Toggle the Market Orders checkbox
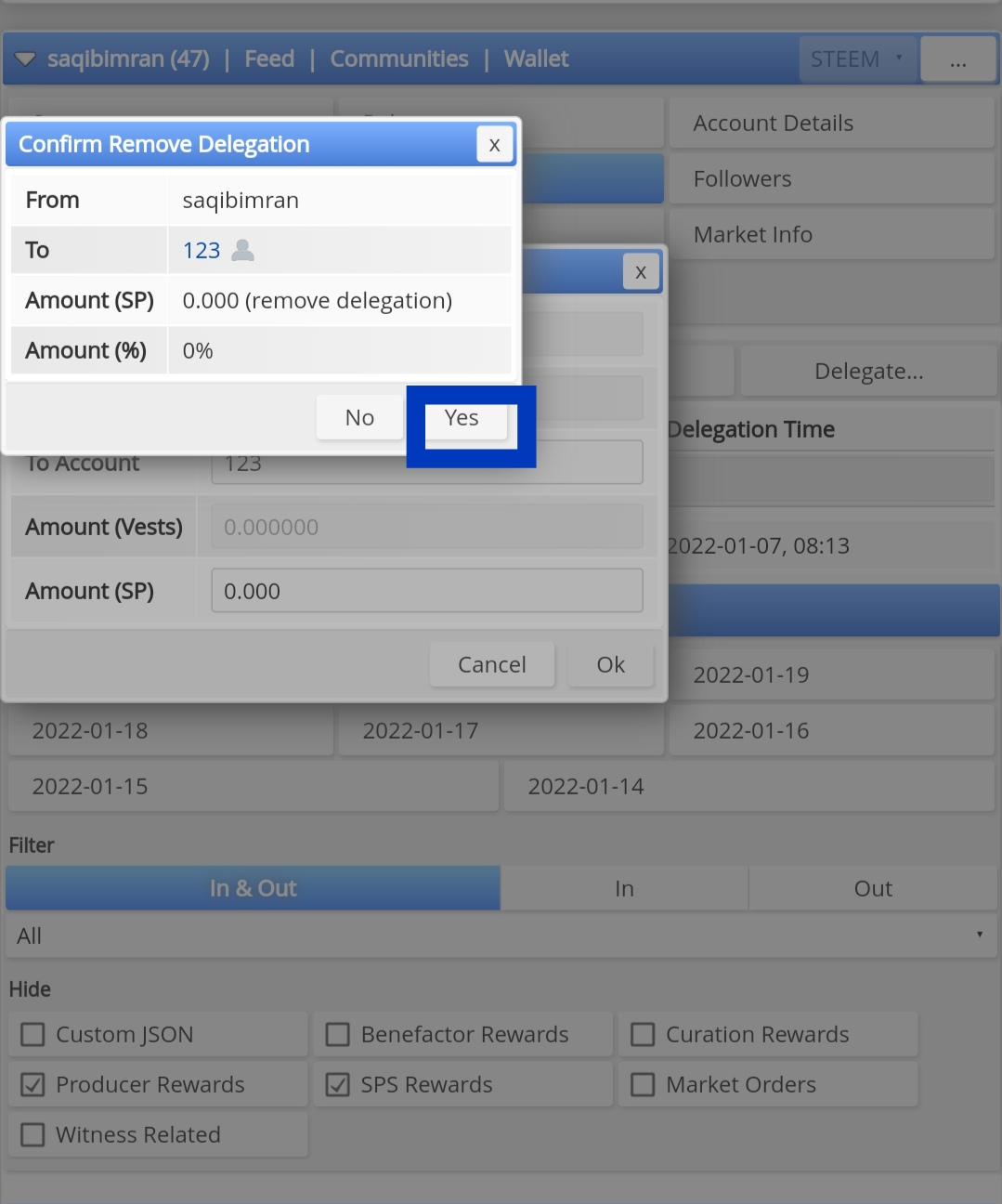 (643, 1085)
